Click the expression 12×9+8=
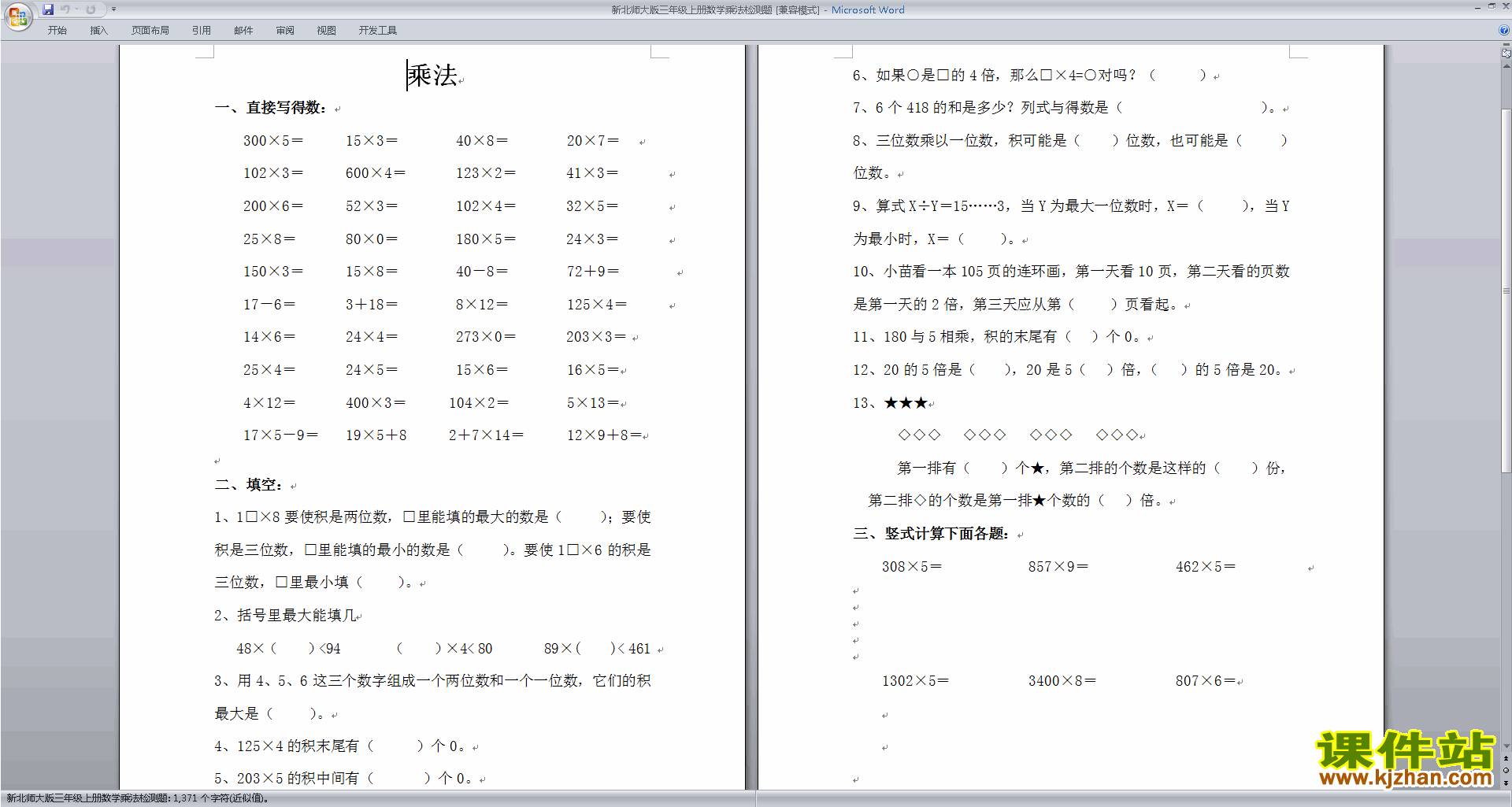Screen dimensions: 1512x807 (x=605, y=435)
